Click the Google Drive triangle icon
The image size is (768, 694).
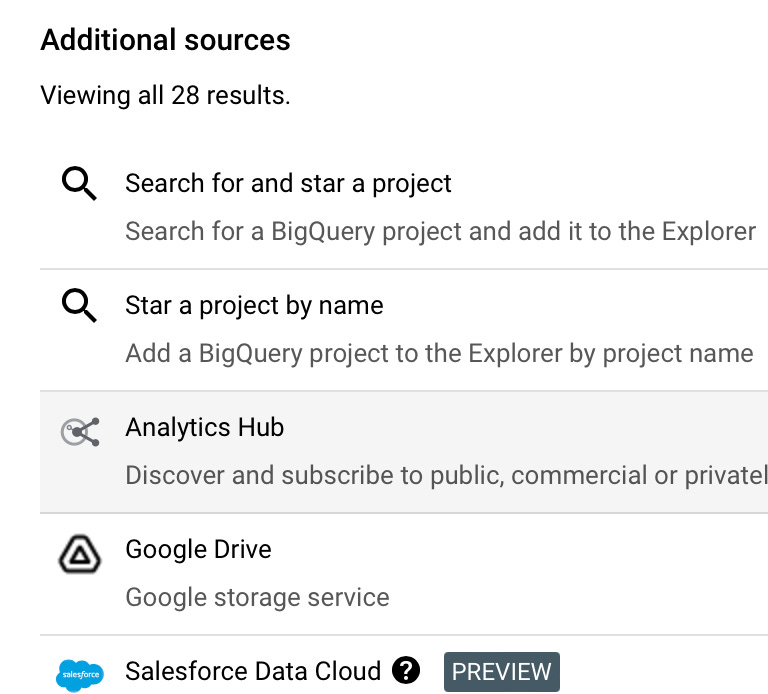tap(79, 554)
